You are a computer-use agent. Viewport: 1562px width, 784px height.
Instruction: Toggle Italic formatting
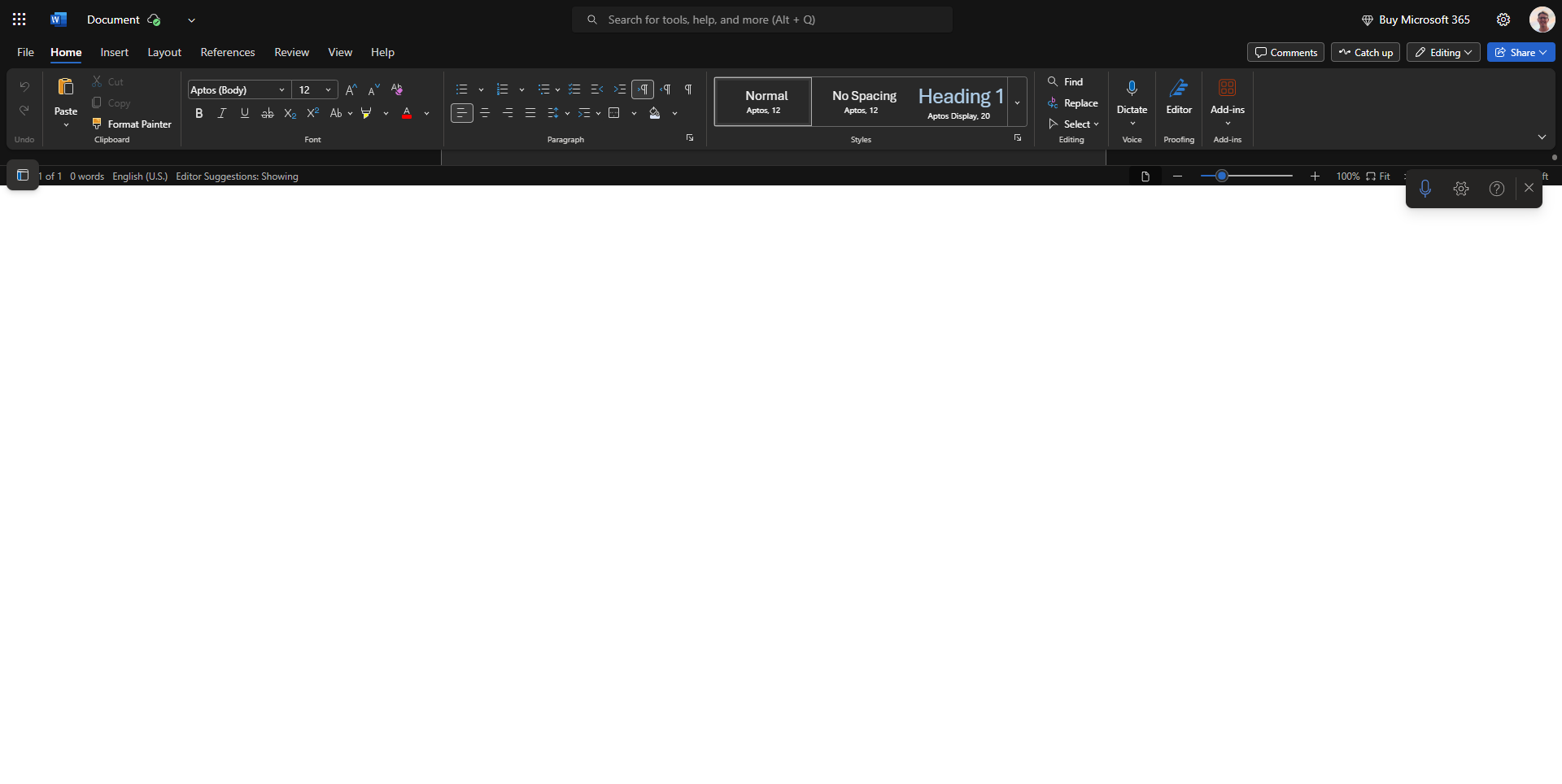pyautogui.click(x=221, y=113)
